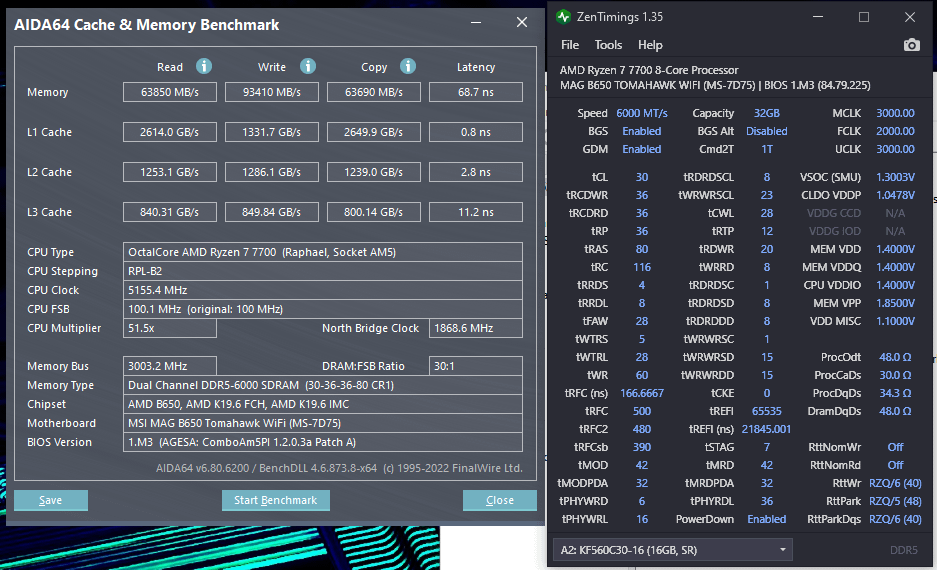Click the FCLK value 2000.00
937x570 pixels.
click(895, 131)
